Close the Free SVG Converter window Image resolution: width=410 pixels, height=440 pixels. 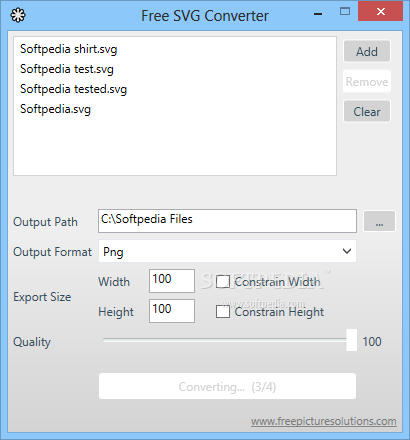[381, 12]
